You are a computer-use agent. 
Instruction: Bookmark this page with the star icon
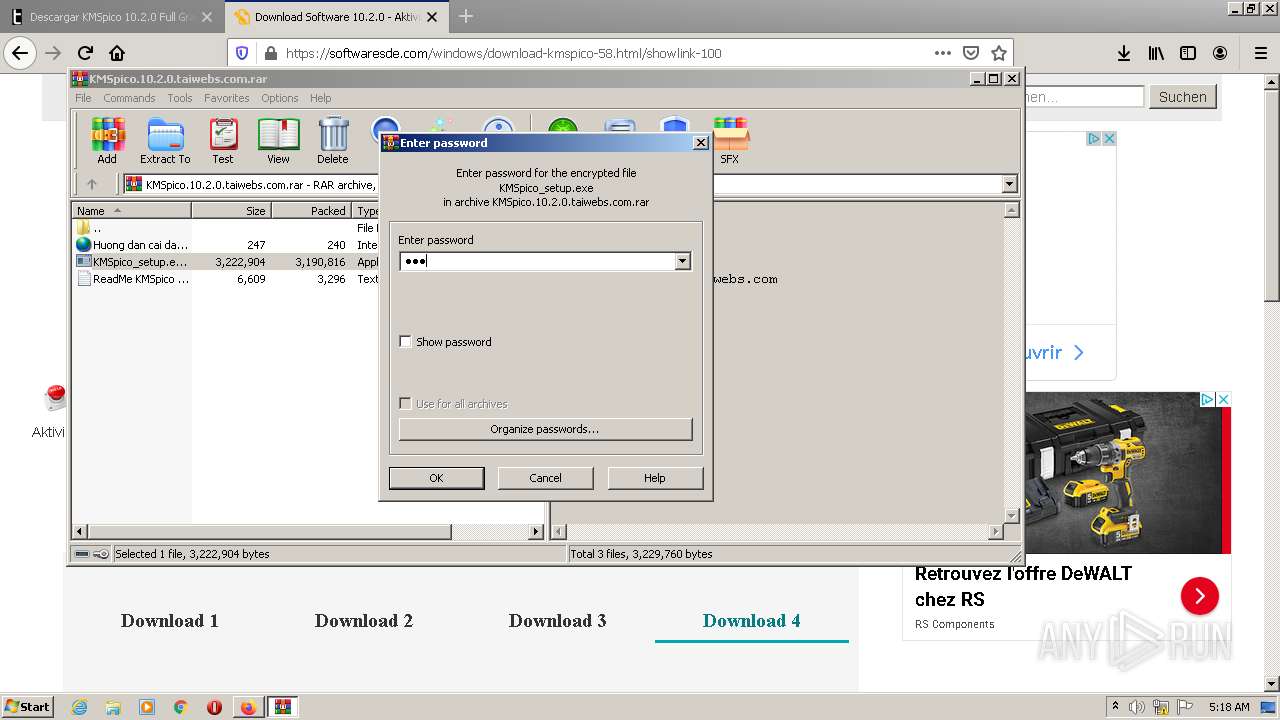click(998, 53)
